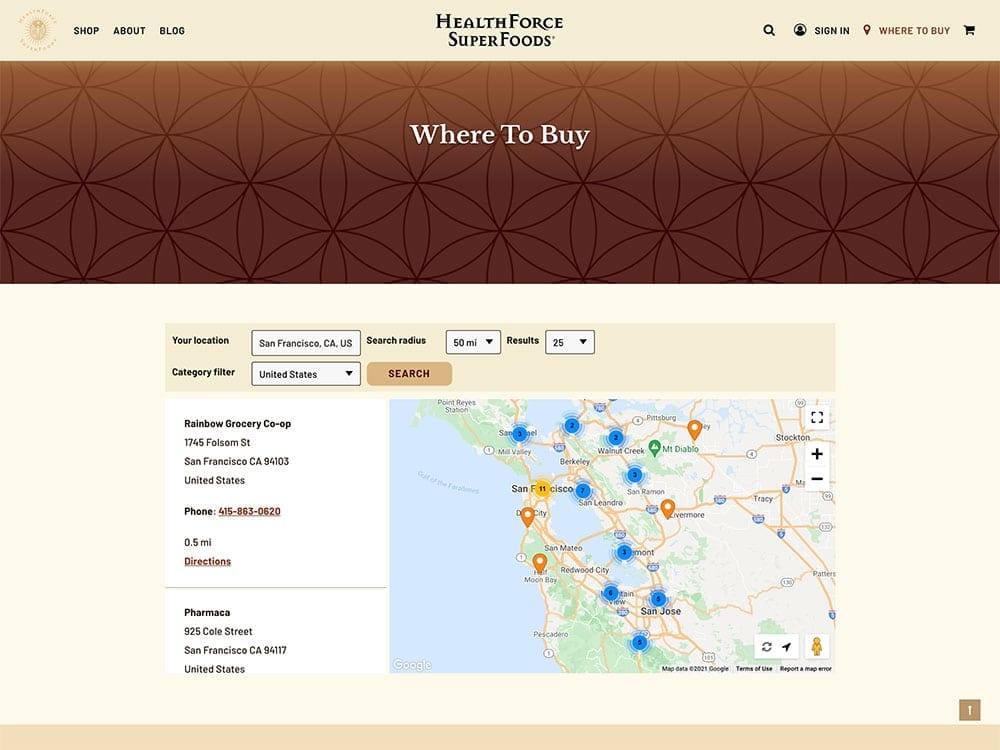The height and width of the screenshot is (750, 1000).
Task: Click the Sign In link
Action: (832, 31)
